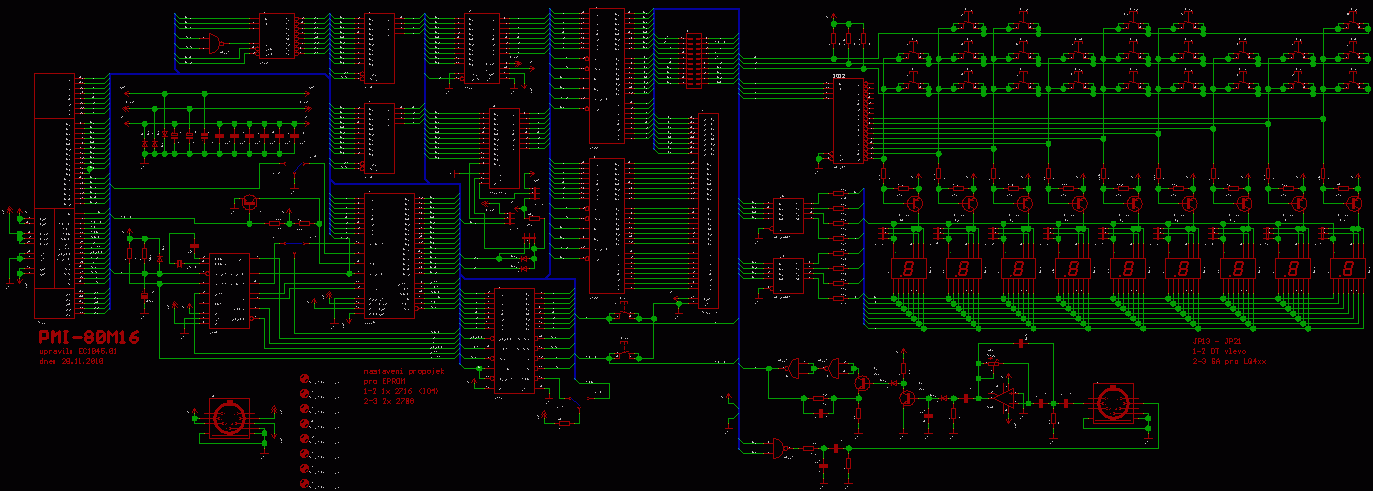Click the transistor symbol above the left-bottom IC

(247, 202)
